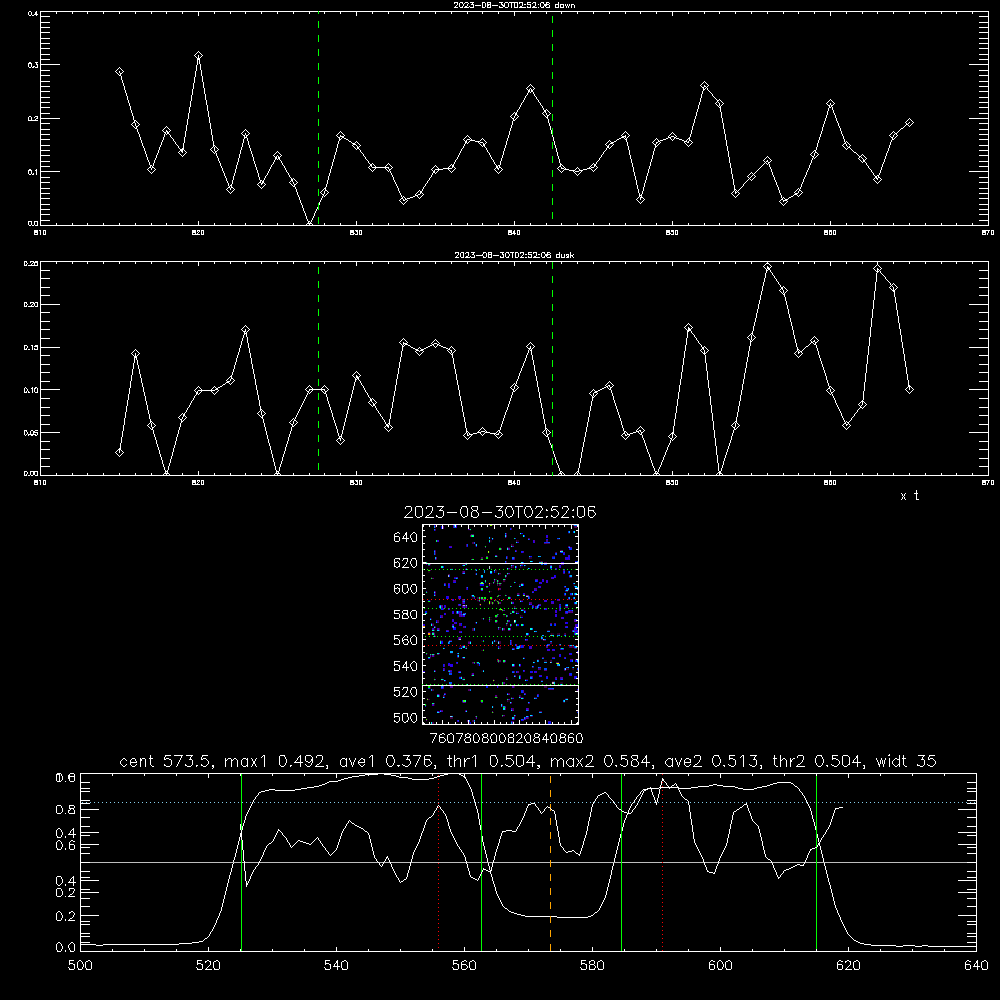Click the 0.8 label on bottom plot y-axis

[66, 810]
